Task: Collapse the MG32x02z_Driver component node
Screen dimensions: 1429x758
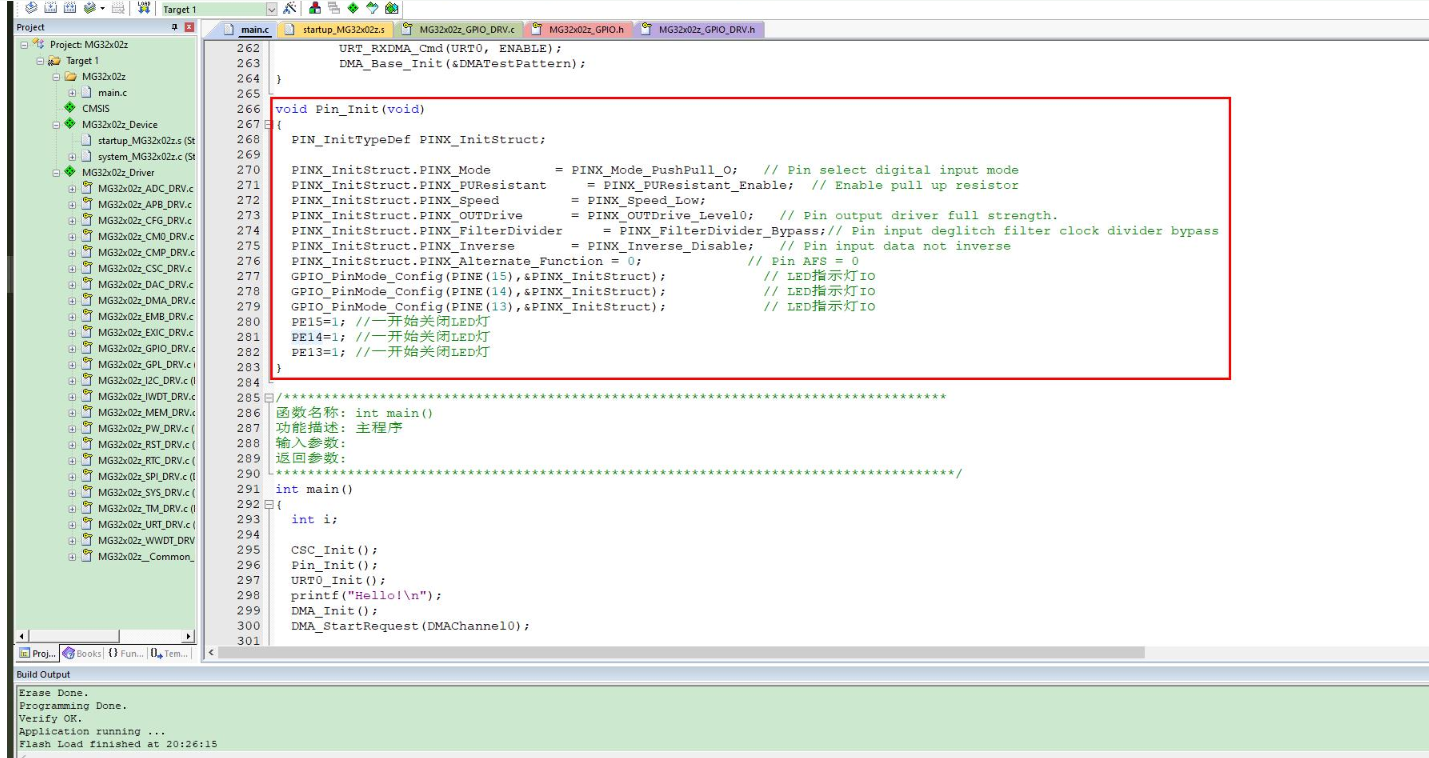Action: [x=57, y=173]
